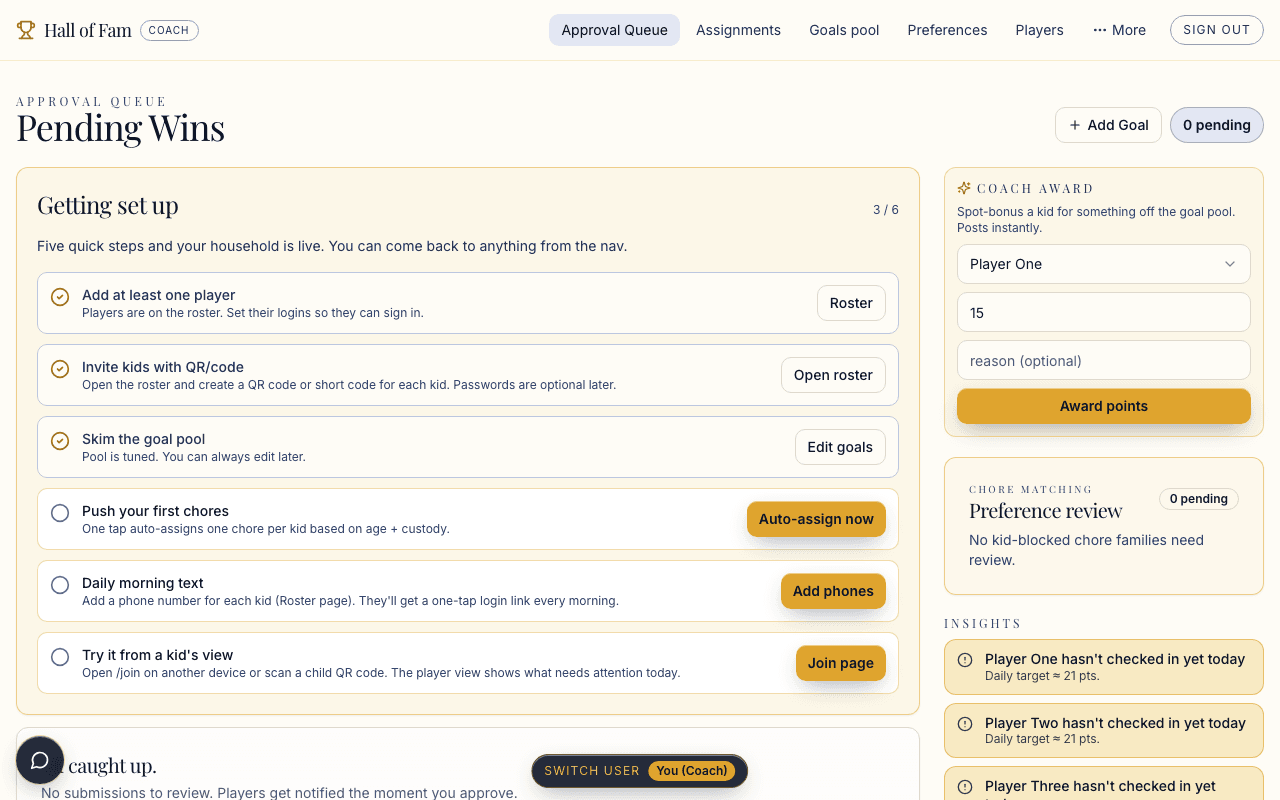Viewport: 1280px width, 800px height.
Task: Click the Add Goal button
Action: point(1108,125)
